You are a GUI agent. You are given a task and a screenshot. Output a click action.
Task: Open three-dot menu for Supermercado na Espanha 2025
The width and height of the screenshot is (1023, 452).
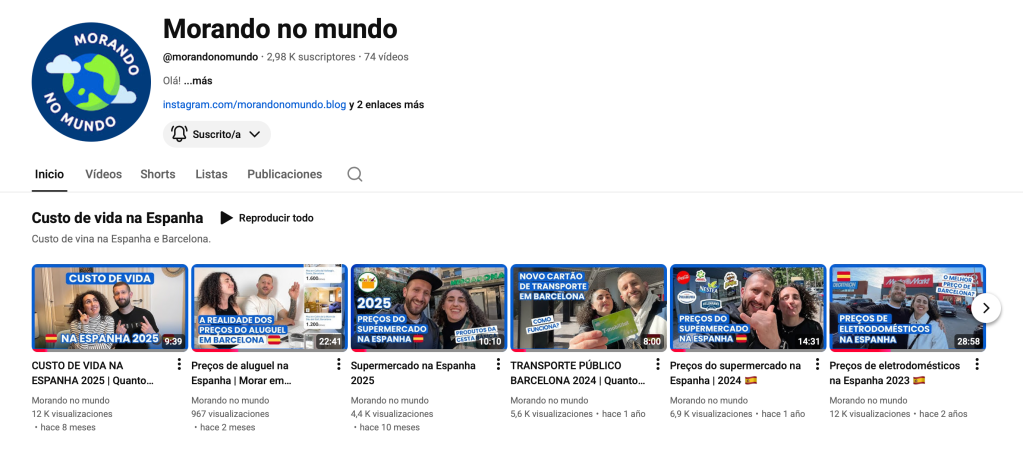point(498,366)
